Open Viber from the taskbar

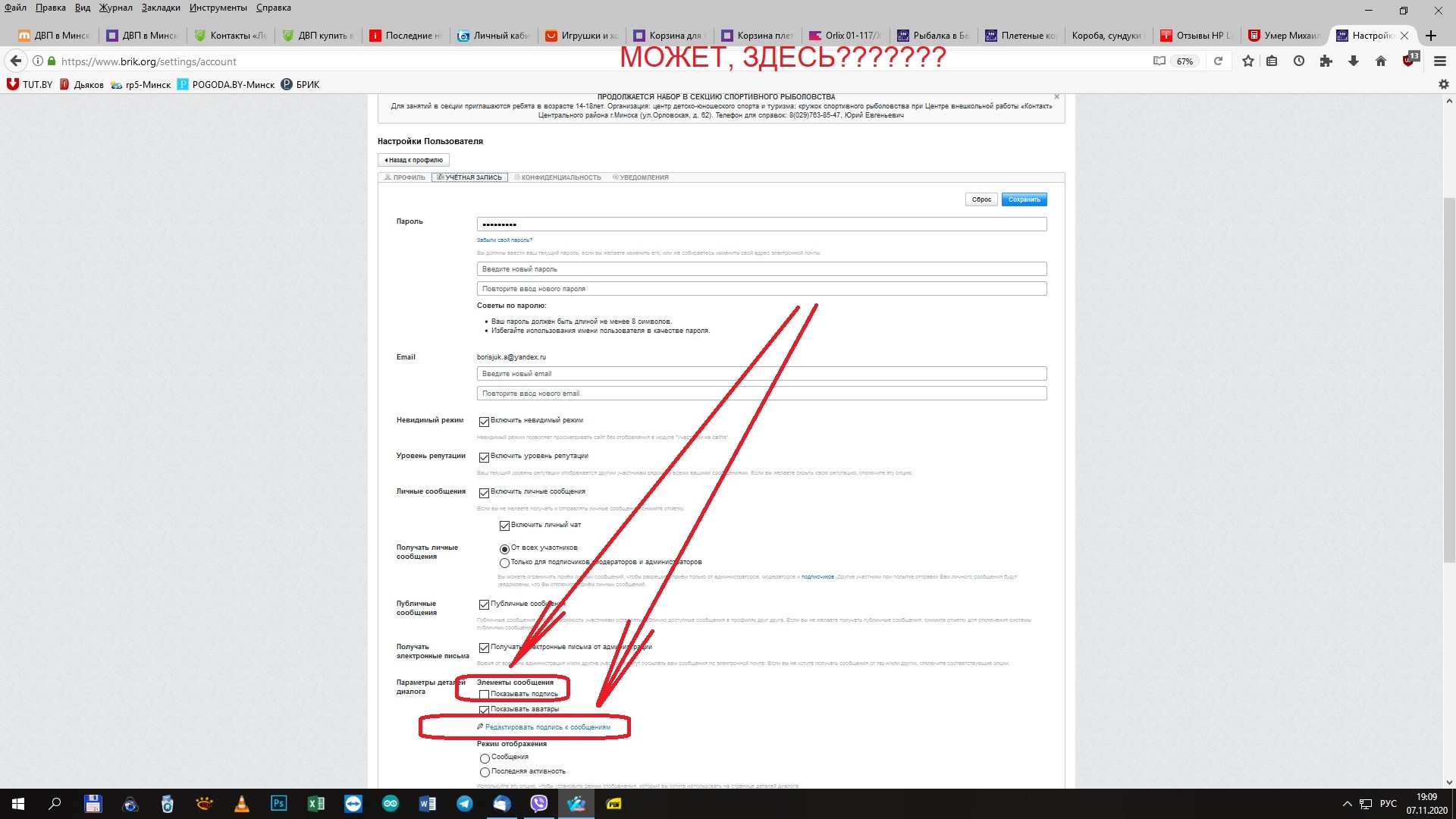pyautogui.click(x=539, y=804)
